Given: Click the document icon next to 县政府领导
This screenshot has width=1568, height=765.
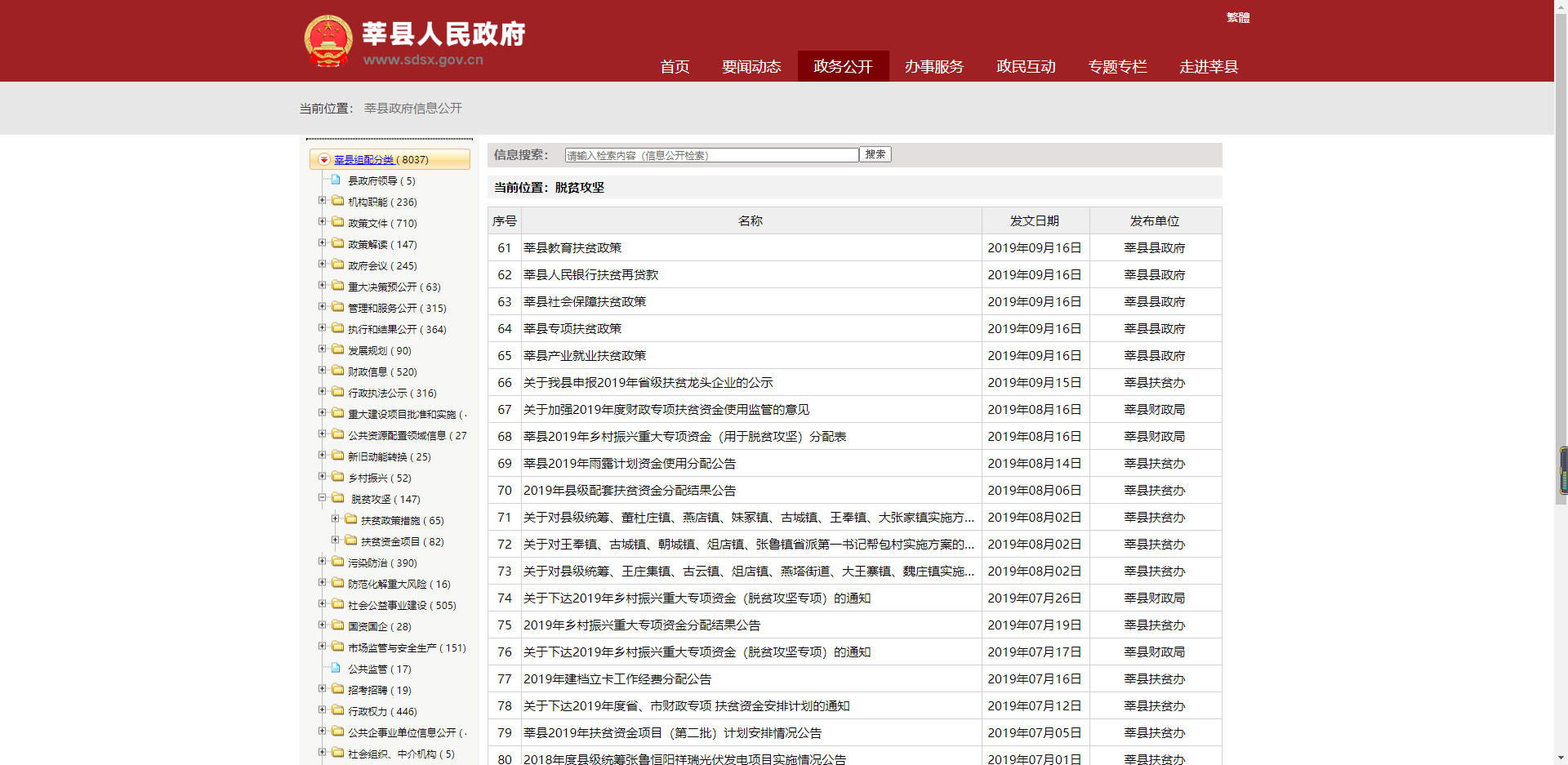Looking at the screenshot, I should [336, 180].
